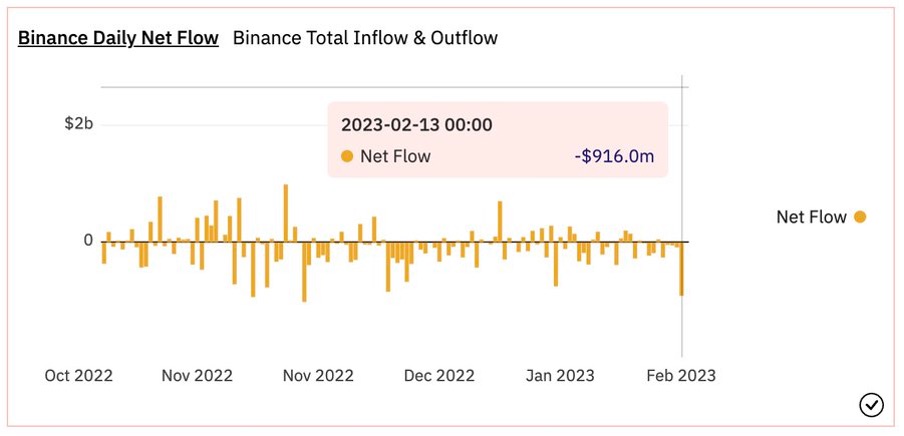
Task: Click the tallest positive bar in November
Action: (285, 213)
